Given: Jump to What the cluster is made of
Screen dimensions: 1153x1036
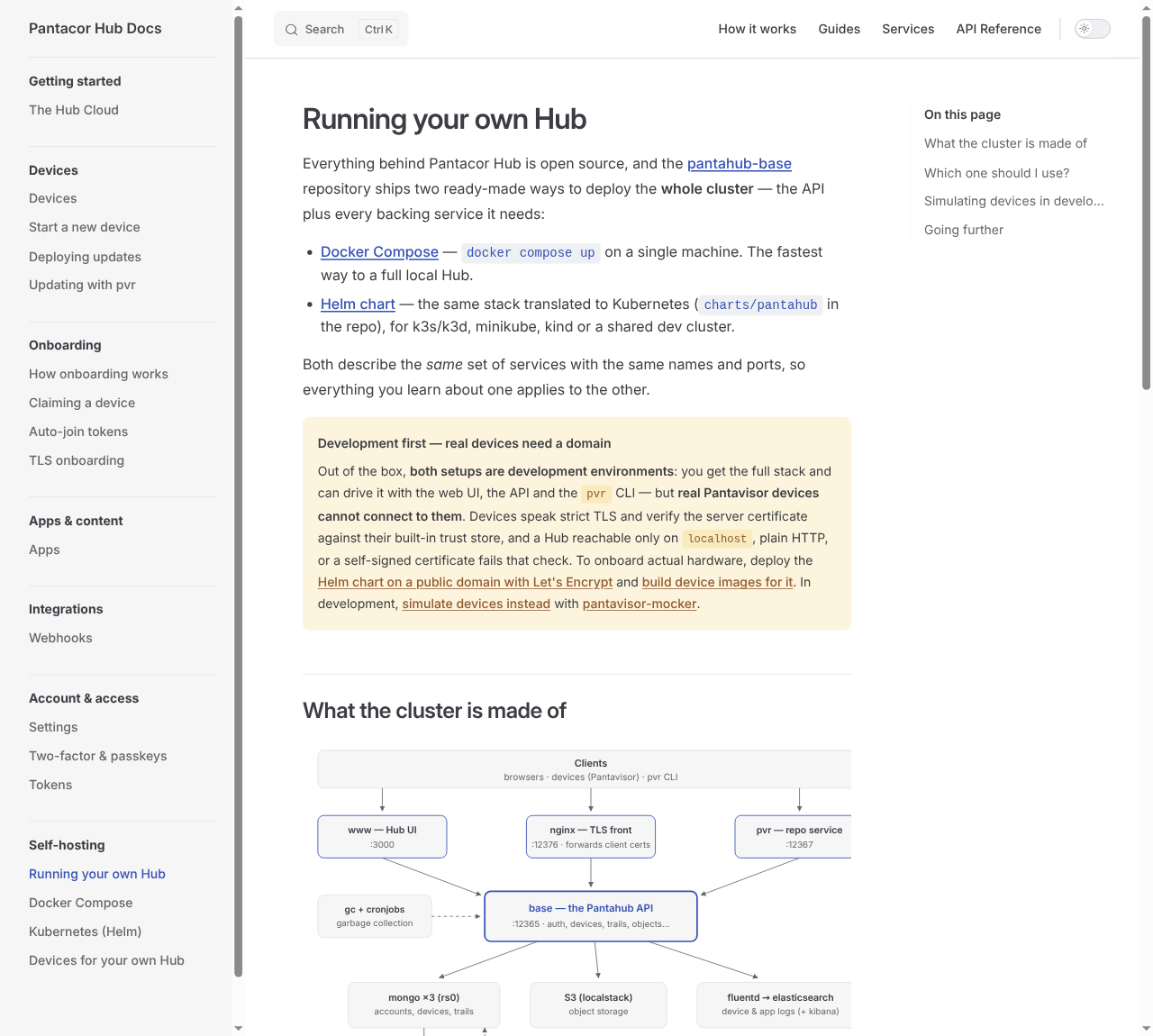Looking at the screenshot, I should click(1005, 143).
